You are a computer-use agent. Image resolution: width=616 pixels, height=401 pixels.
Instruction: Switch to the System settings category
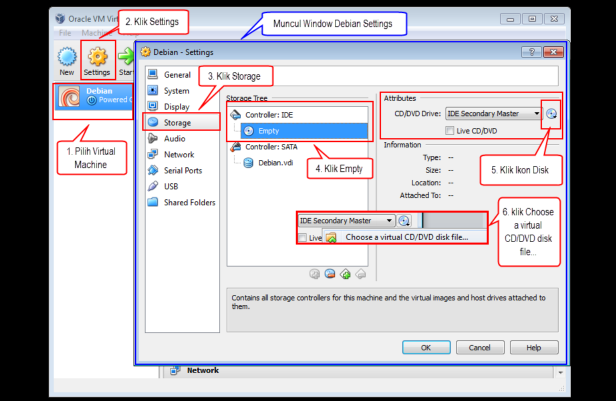pos(176,91)
